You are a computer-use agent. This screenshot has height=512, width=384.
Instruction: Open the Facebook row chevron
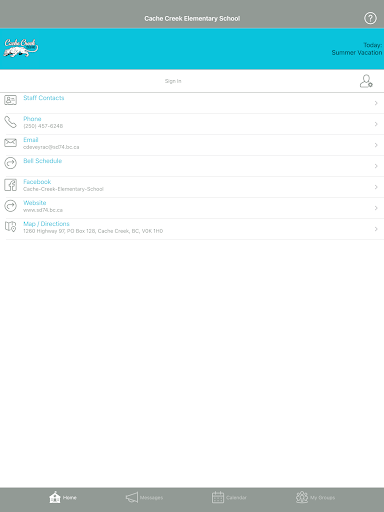pyautogui.click(x=376, y=187)
